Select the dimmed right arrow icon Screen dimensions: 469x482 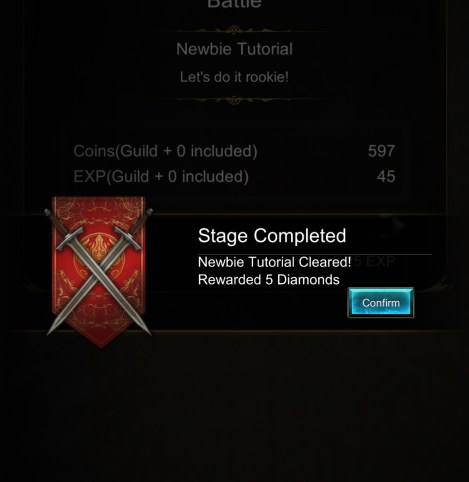click(x=397, y=226)
